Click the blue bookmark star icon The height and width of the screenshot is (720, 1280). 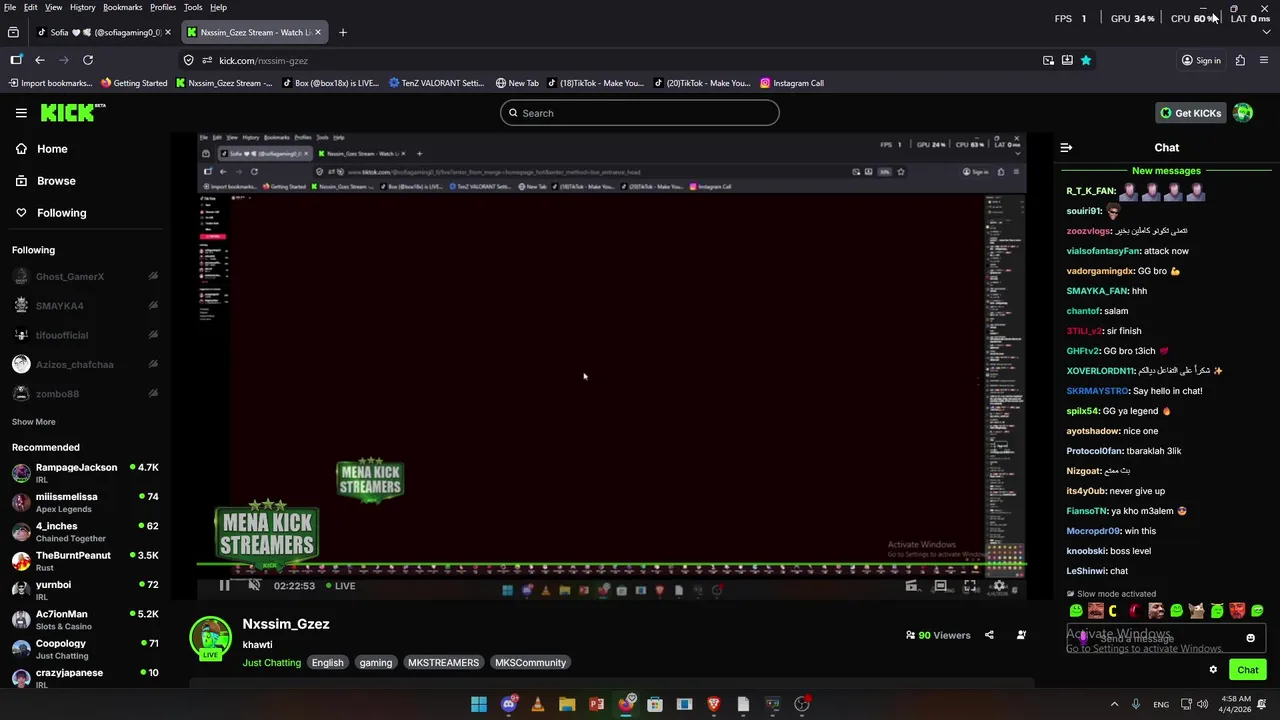[x=1085, y=60]
